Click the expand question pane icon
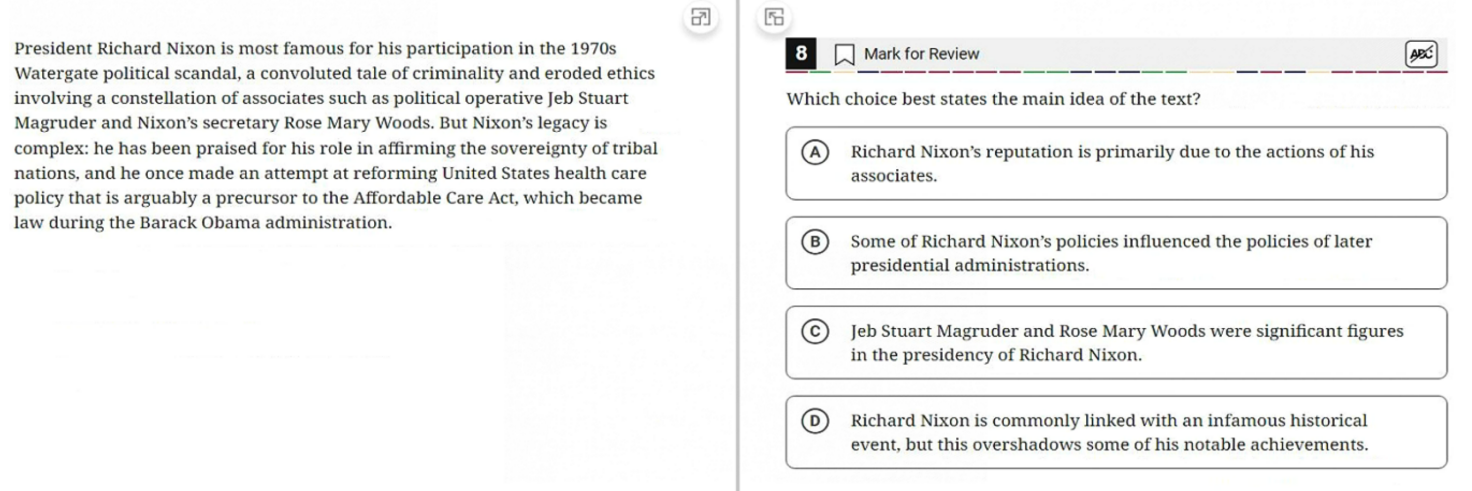The height and width of the screenshot is (491, 1472). coord(774,16)
